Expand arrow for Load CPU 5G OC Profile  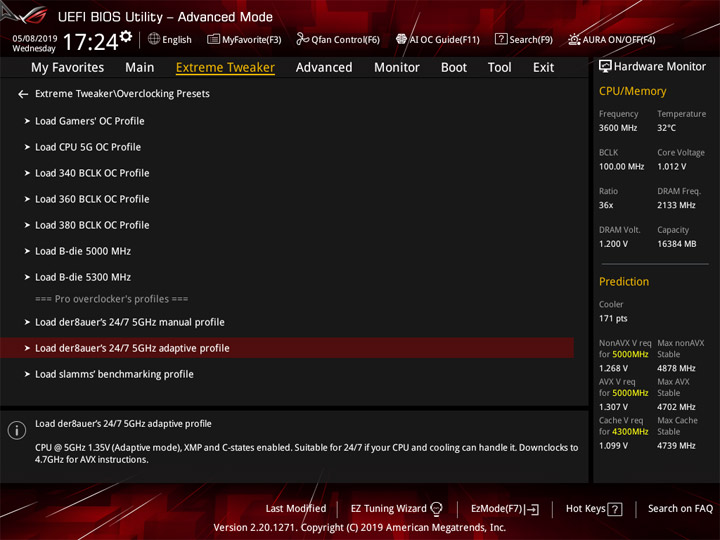click(27, 147)
